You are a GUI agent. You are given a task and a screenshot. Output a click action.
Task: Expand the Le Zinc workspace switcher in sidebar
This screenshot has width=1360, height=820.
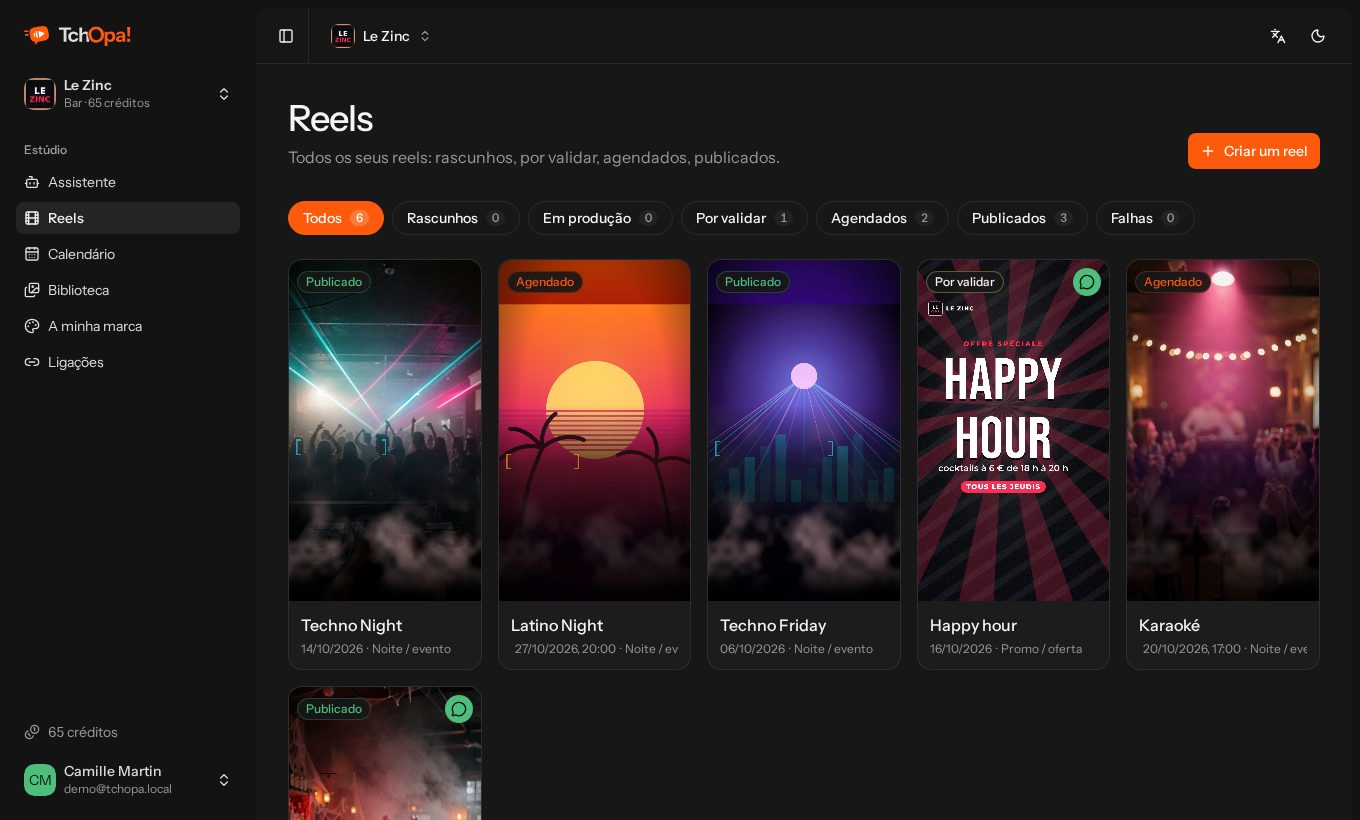click(x=128, y=94)
